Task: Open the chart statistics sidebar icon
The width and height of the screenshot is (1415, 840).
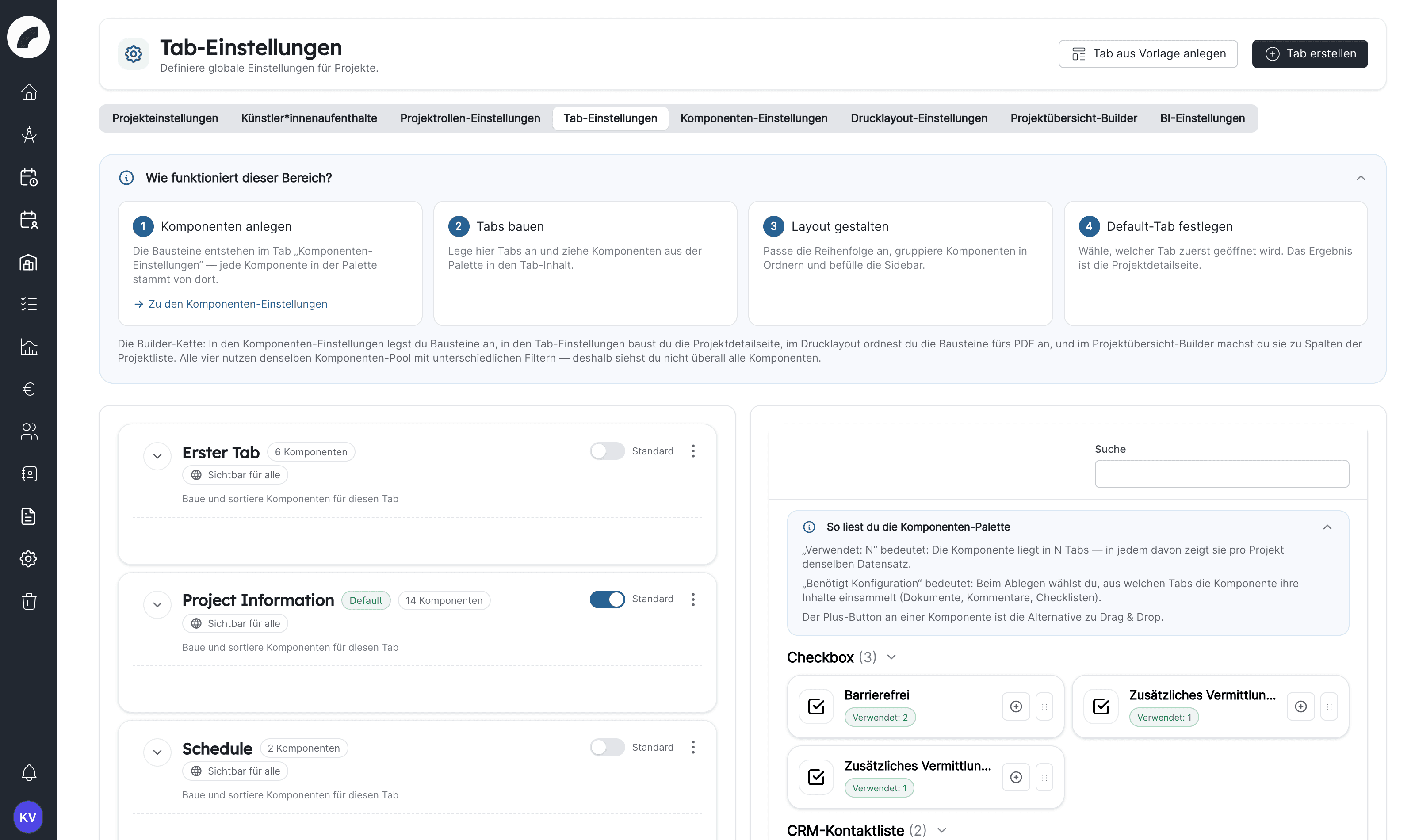Action: click(x=28, y=347)
